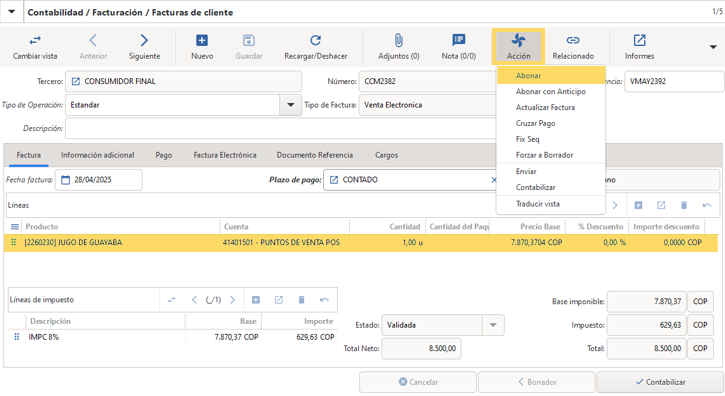Image resolution: width=725 pixels, height=396 pixels.
Task: Click the drag handle of JUGO DE GUAYABA row
Action: 13,242
